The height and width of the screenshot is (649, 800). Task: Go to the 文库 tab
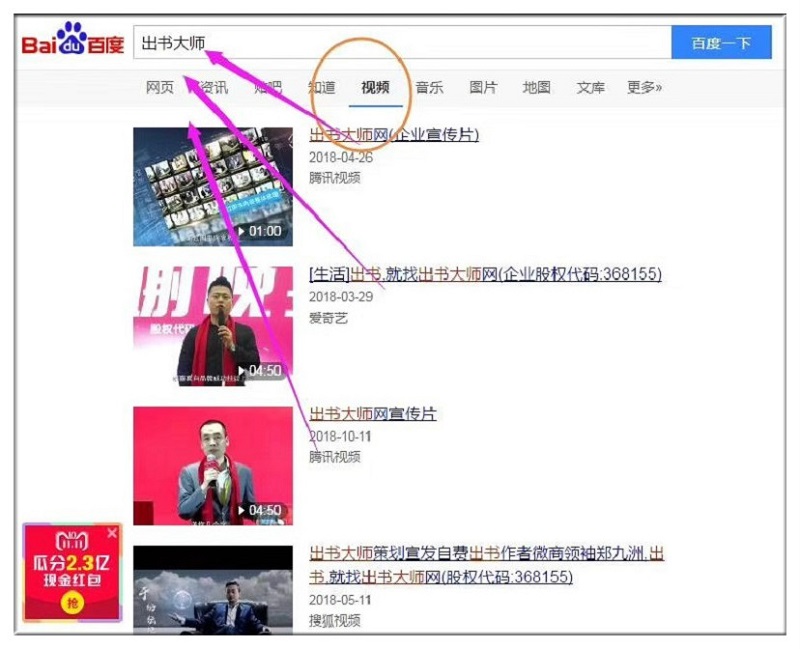point(590,88)
